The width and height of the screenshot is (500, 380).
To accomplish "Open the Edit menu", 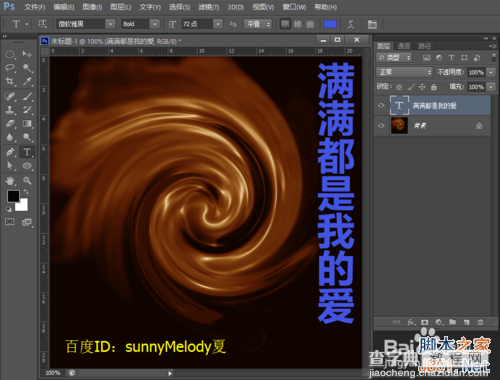I will (64, 7).
